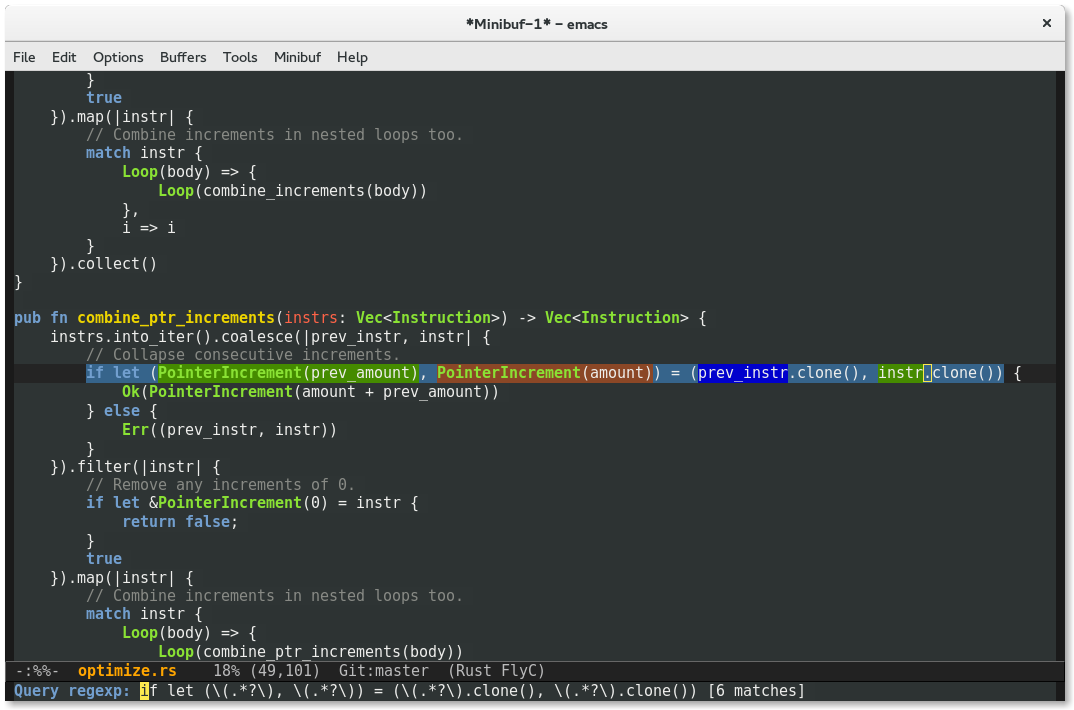Viewport: 1074px width, 710px height.
Task: Open the Buffers menu
Action: (183, 57)
